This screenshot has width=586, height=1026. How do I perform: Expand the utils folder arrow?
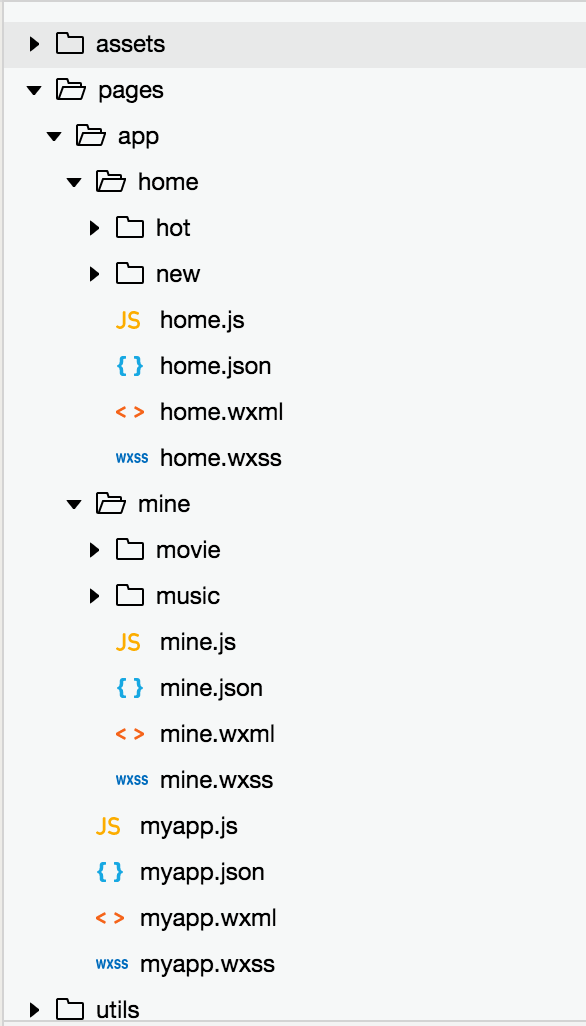pyautogui.click(x=34, y=1010)
